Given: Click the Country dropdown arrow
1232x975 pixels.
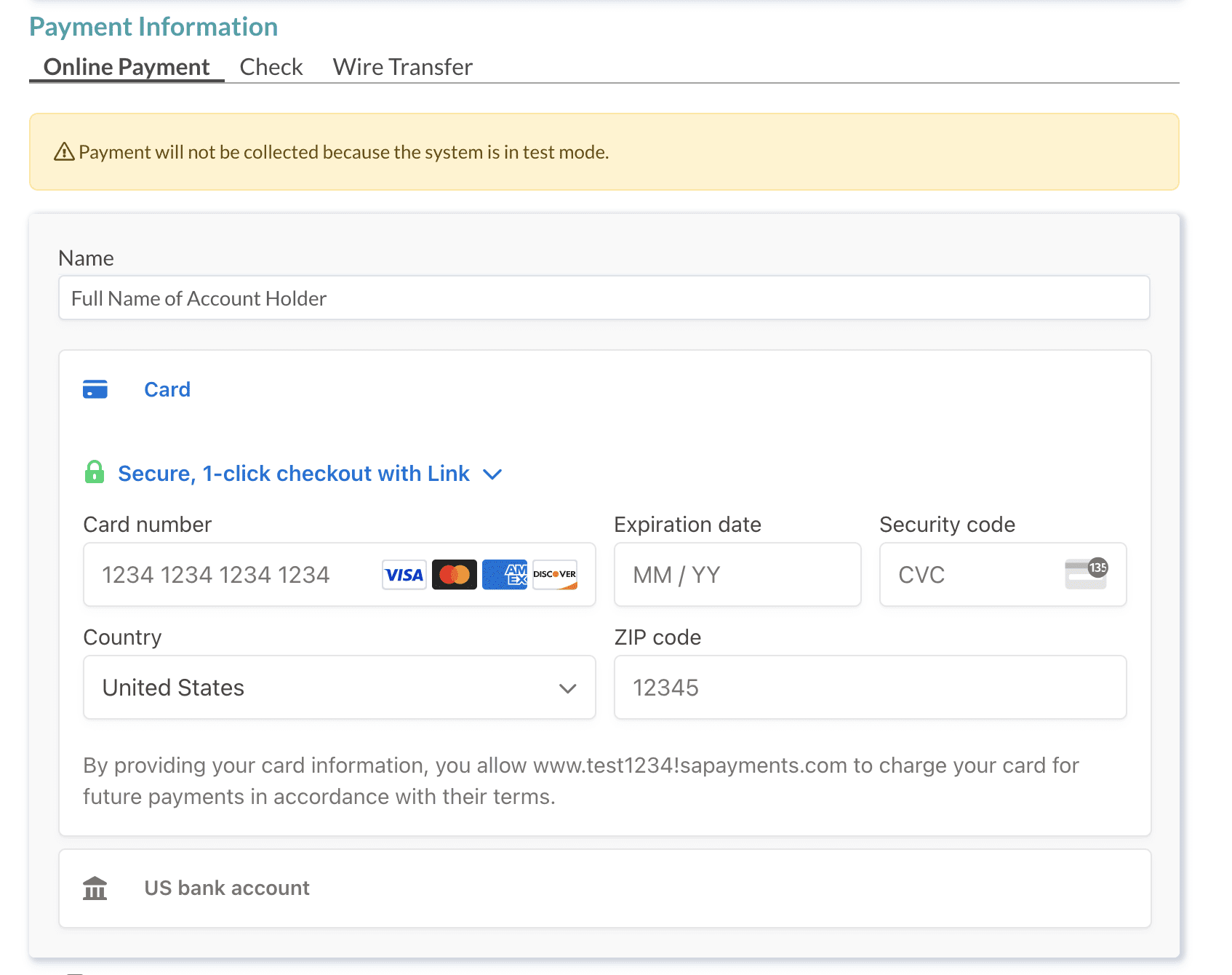Looking at the screenshot, I should tap(567, 688).
